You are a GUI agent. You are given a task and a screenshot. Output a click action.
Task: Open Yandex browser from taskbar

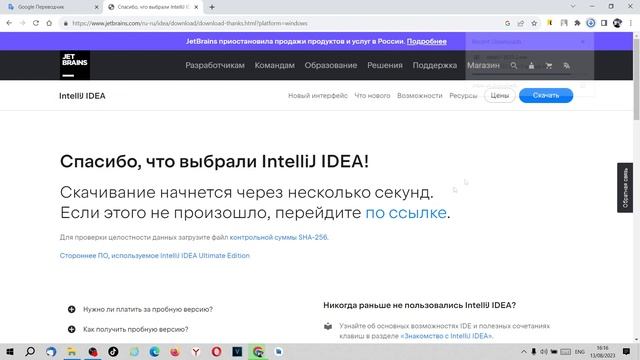(196, 351)
